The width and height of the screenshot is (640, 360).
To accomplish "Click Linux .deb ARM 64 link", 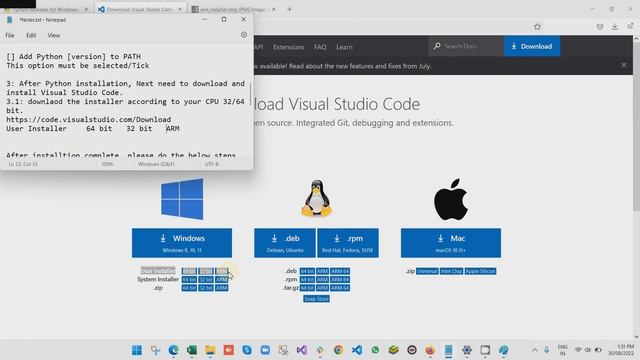I will (340, 271).
